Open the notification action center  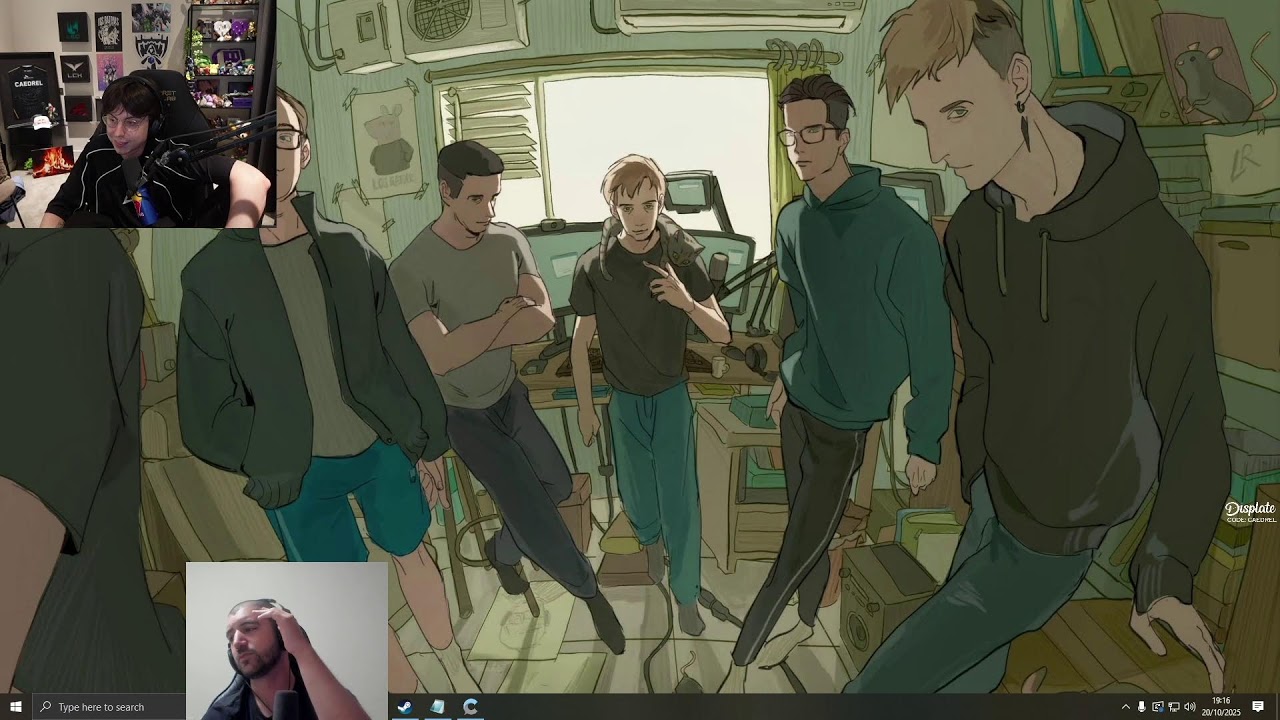tap(1258, 707)
